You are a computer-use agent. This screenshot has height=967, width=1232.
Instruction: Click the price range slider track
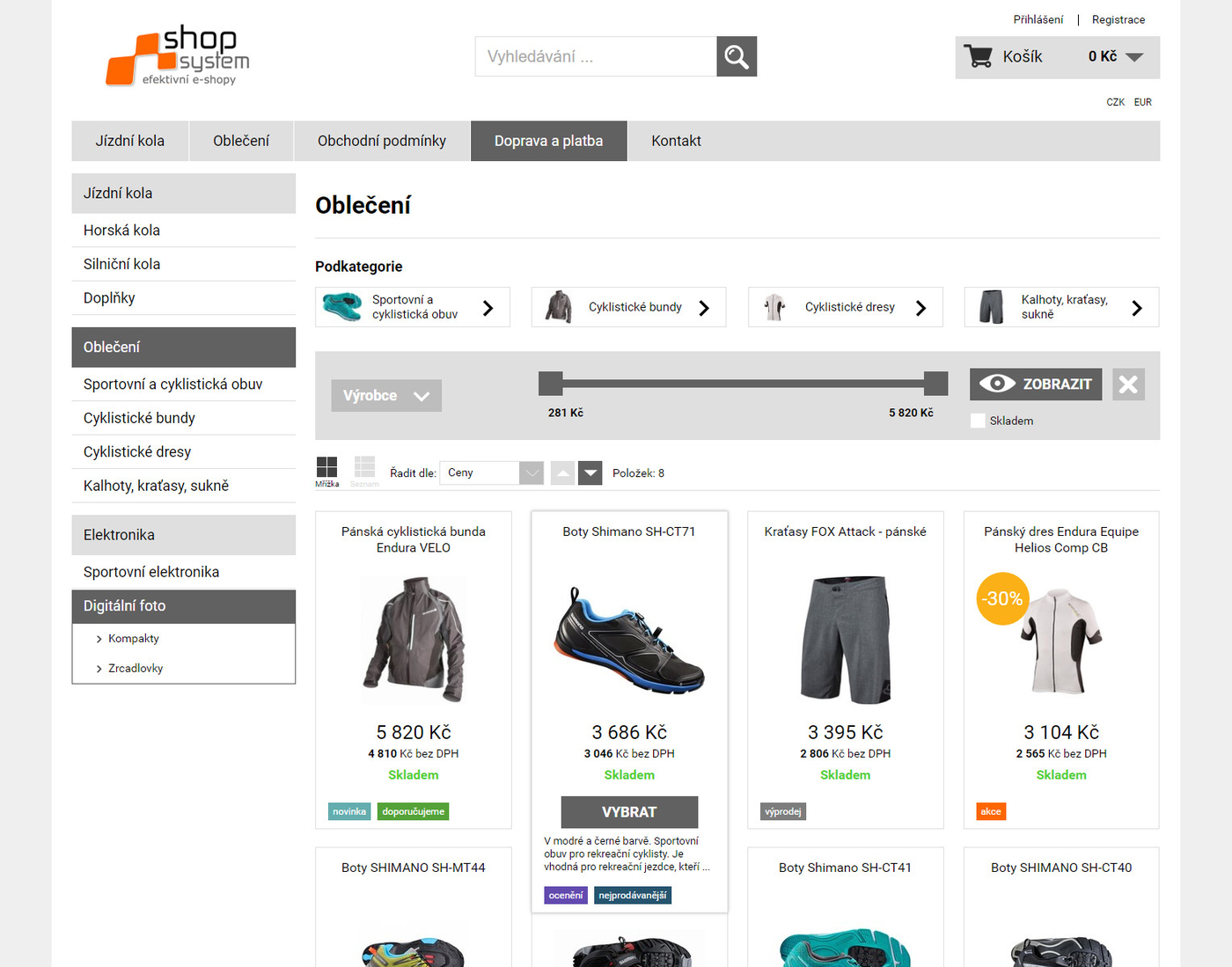click(744, 384)
